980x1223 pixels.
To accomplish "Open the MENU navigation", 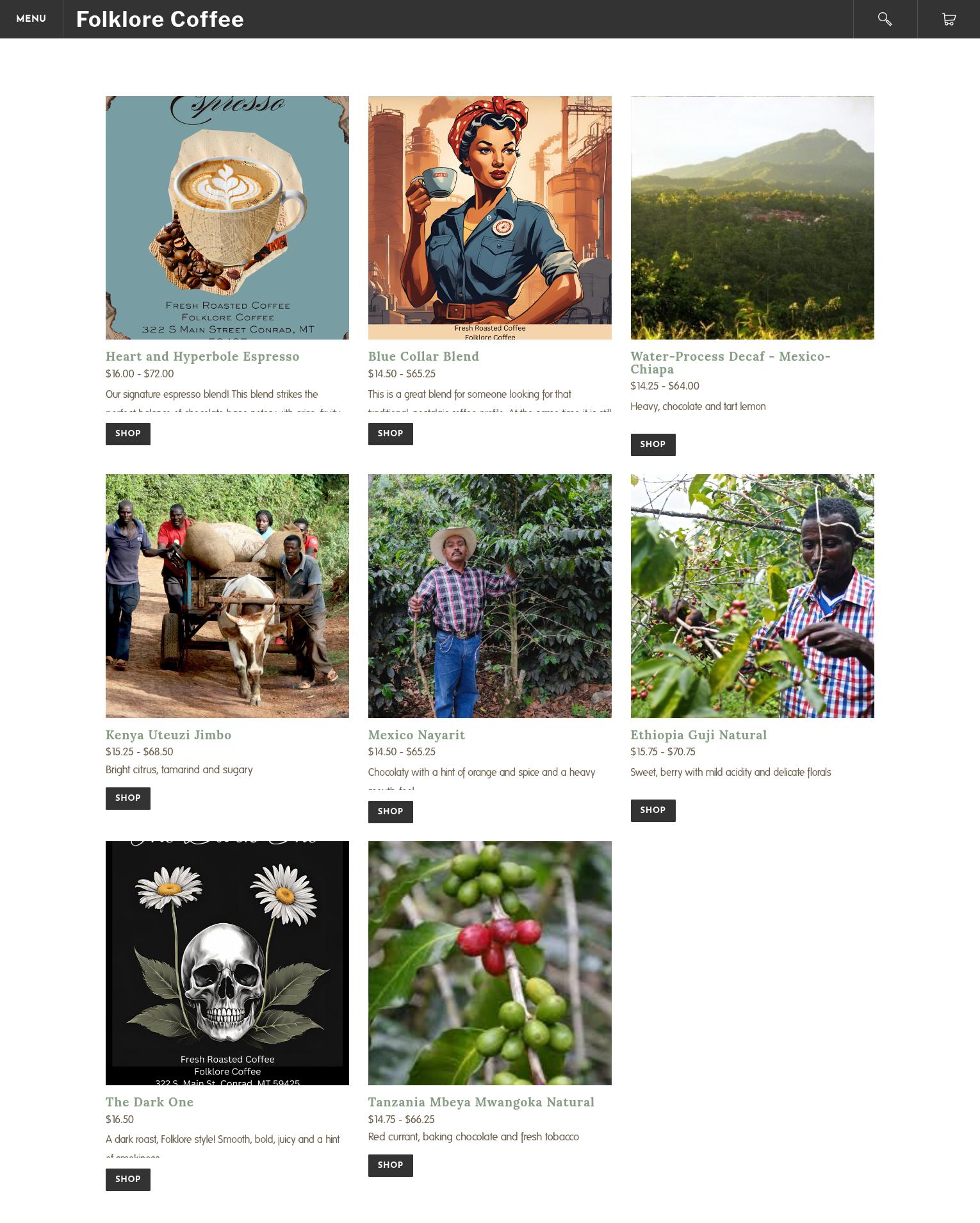I will click(x=31, y=19).
